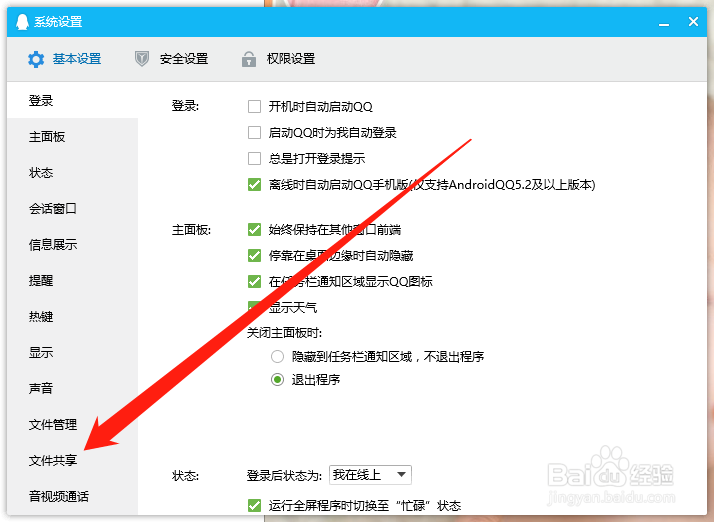The width and height of the screenshot is (714, 522).
Task: Go to 文件管理 settings
Action: pyautogui.click(x=72, y=425)
